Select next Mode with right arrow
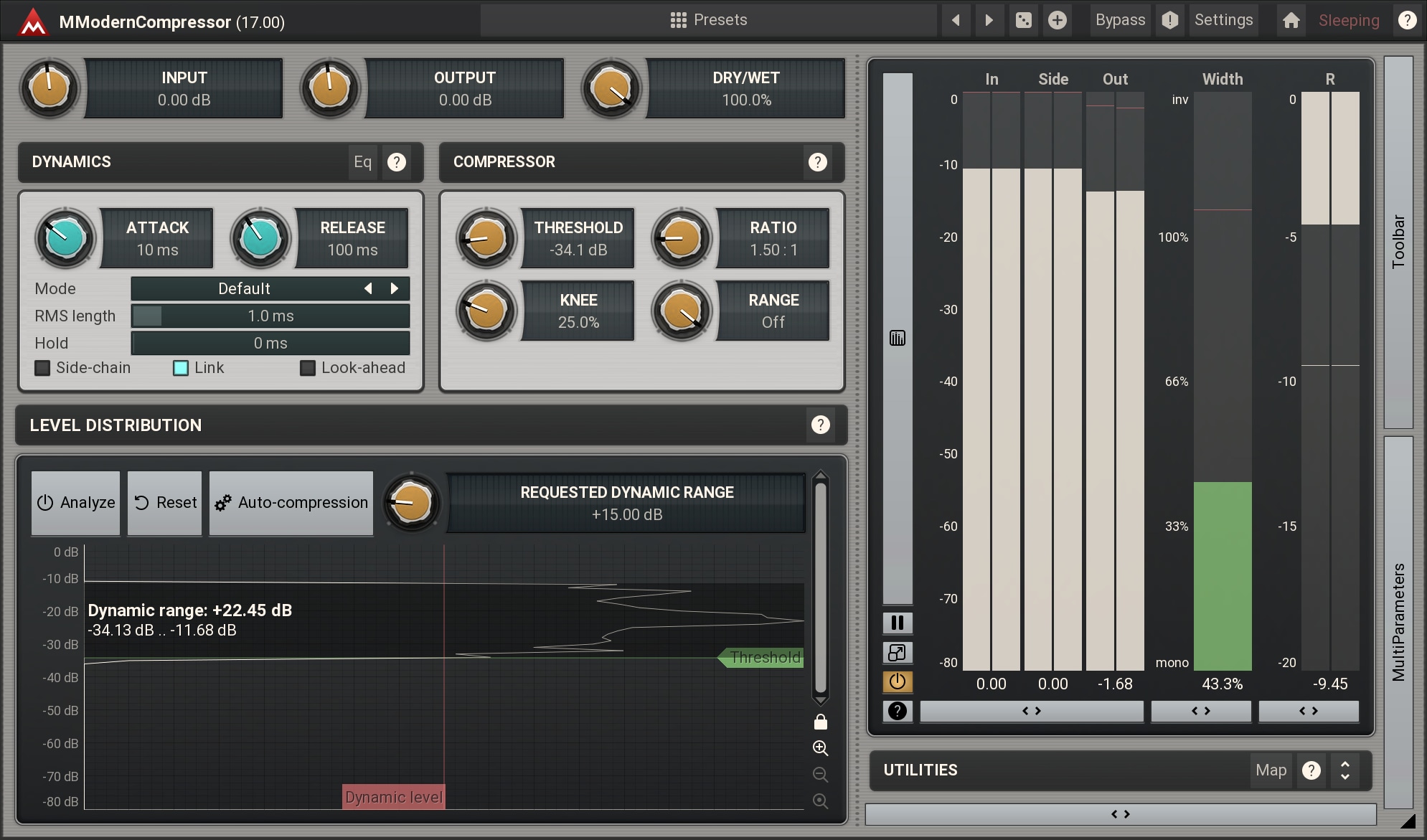1427x840 pixels. pyautogui.click(x=394, y=288)
